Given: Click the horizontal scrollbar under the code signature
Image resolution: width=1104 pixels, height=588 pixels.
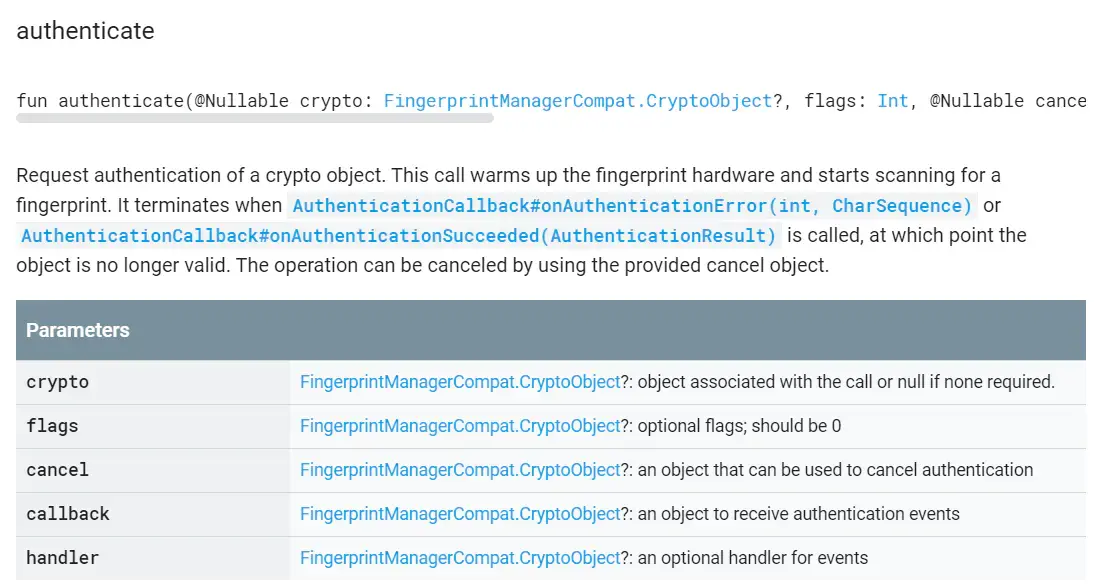Looking at the screenshot, I should pyautogui.click(x=255, y=118).
